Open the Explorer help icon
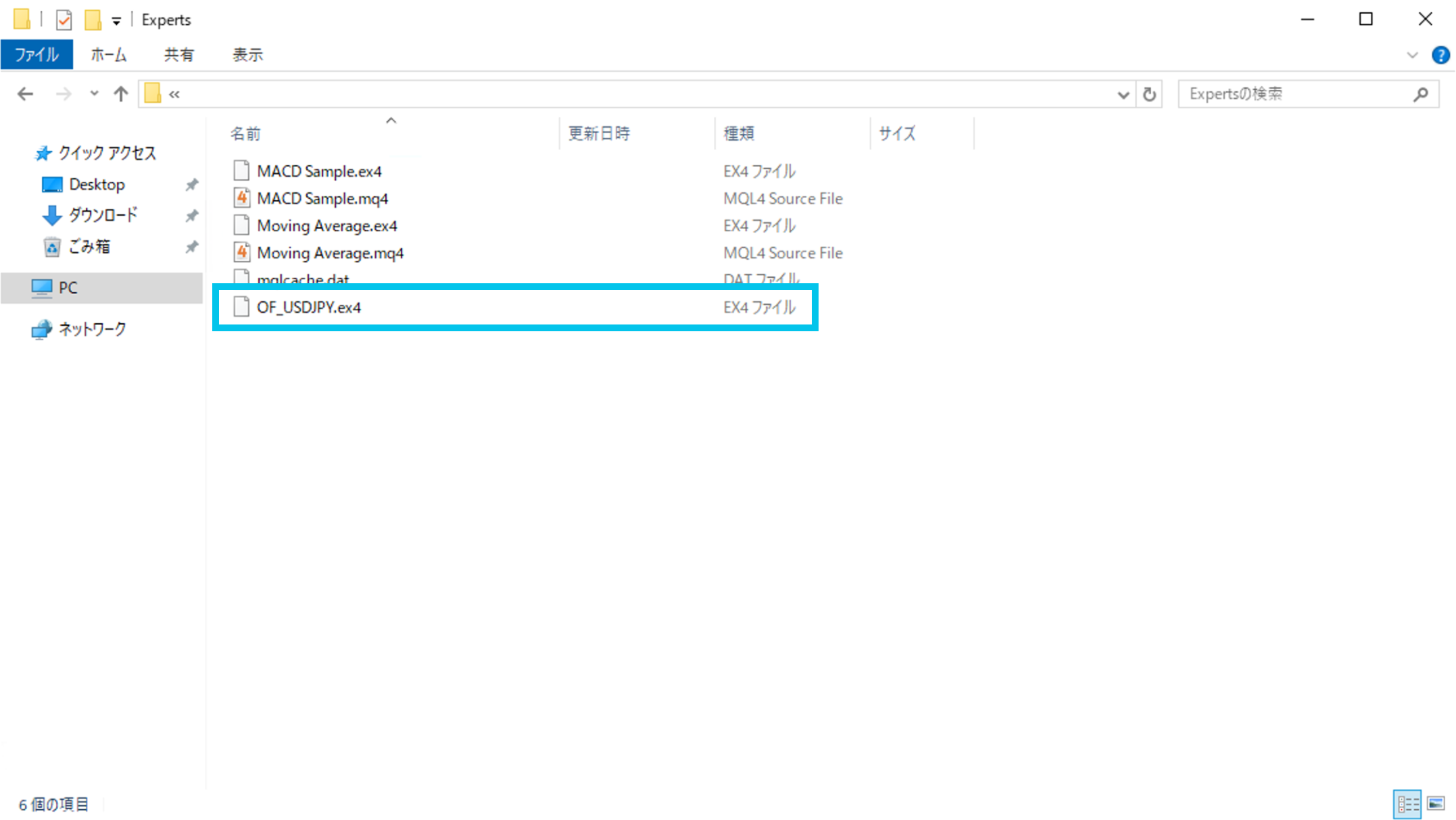 click(1440, 55)
